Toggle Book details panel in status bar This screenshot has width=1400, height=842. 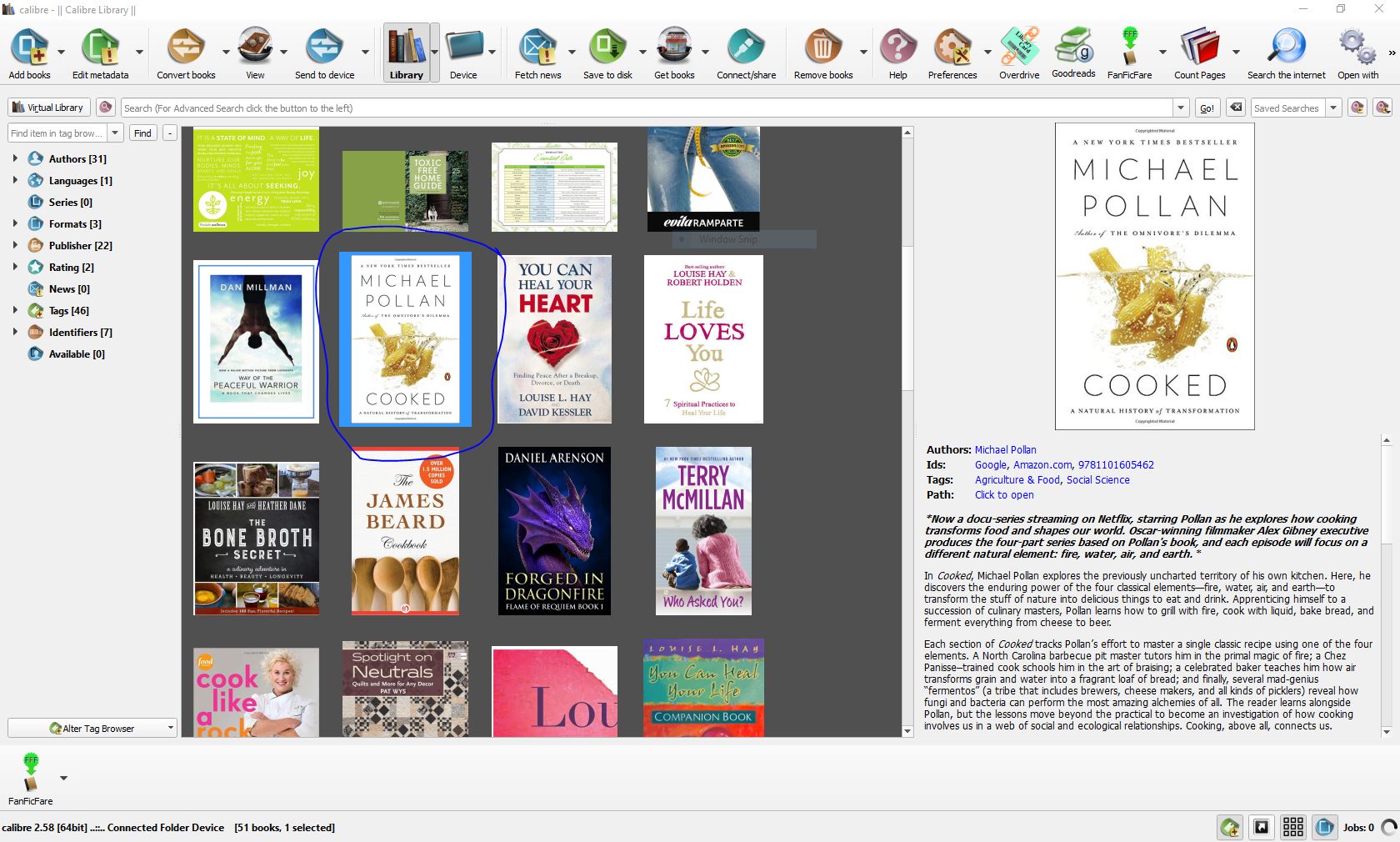1325,827
